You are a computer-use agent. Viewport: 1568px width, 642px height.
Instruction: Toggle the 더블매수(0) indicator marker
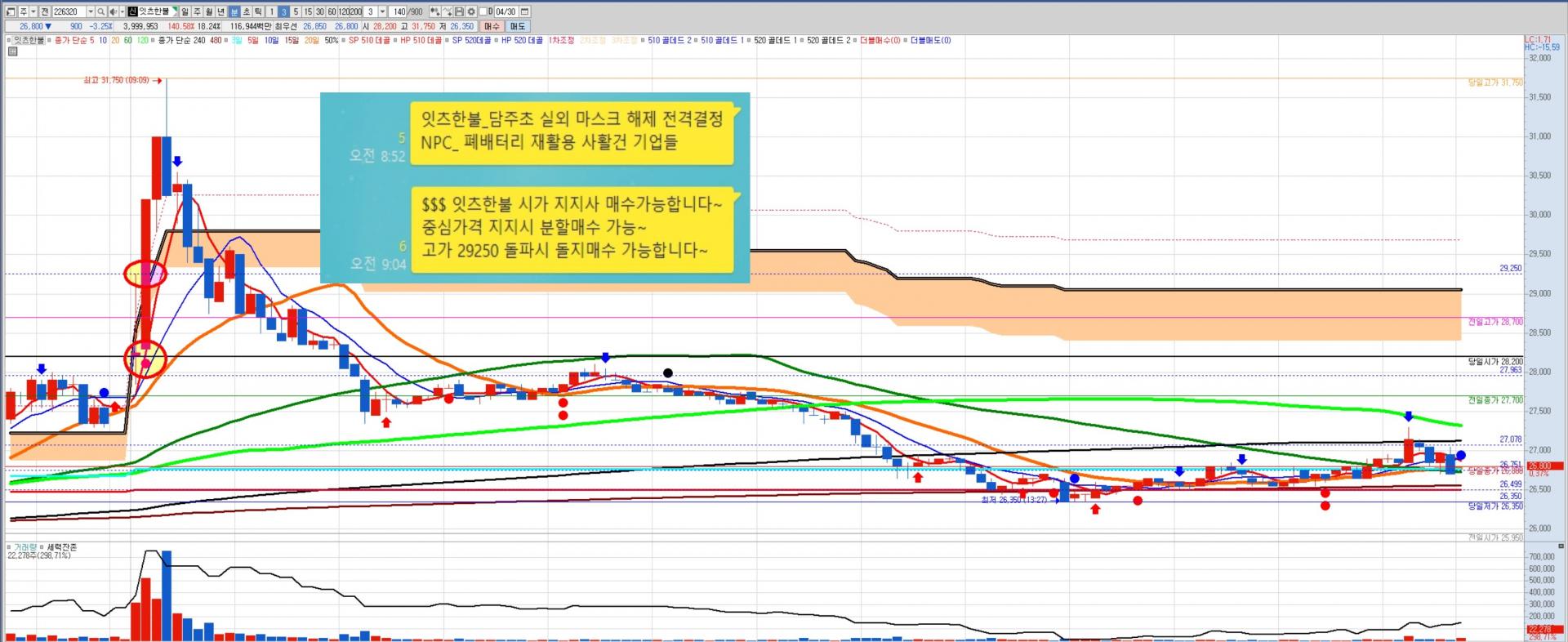pos(856,40)
